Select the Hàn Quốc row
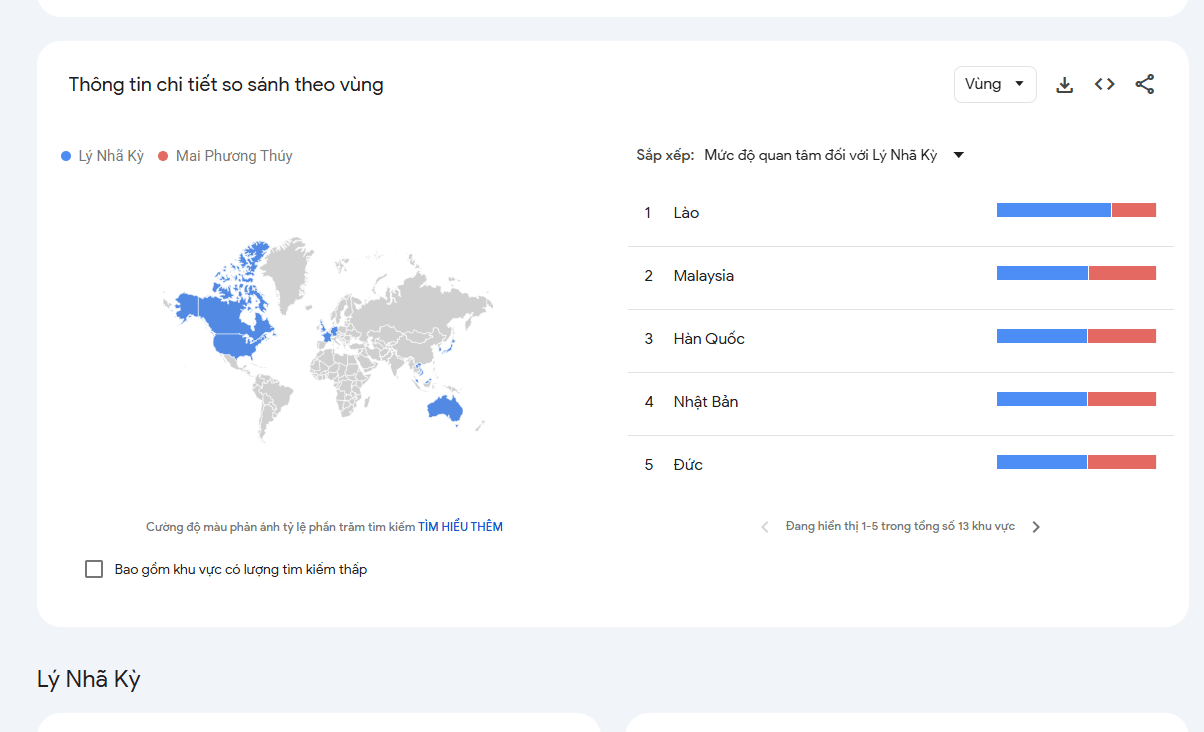1204x732 pixels. tap(900, 339)
